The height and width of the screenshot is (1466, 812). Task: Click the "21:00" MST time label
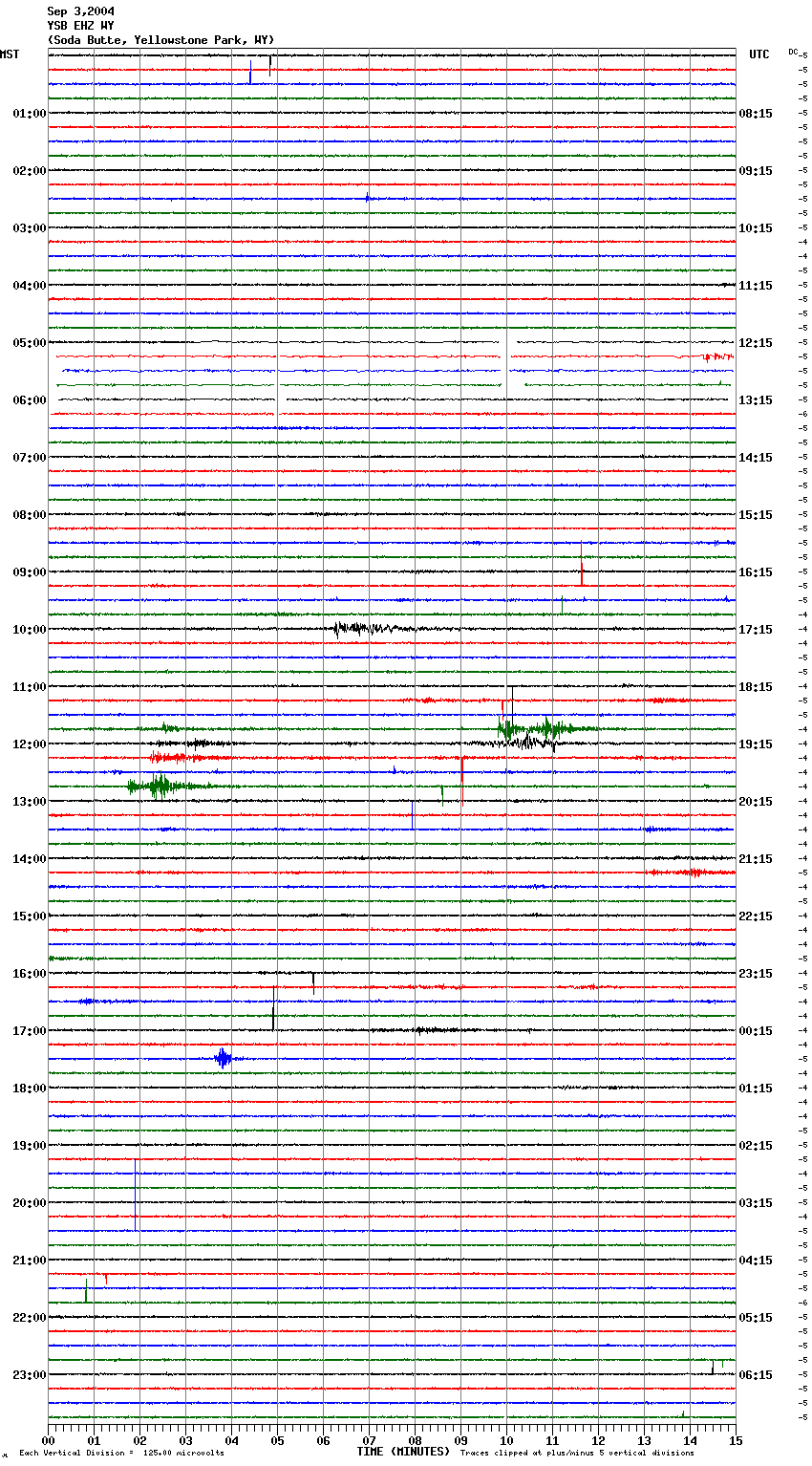[30, 1261]
